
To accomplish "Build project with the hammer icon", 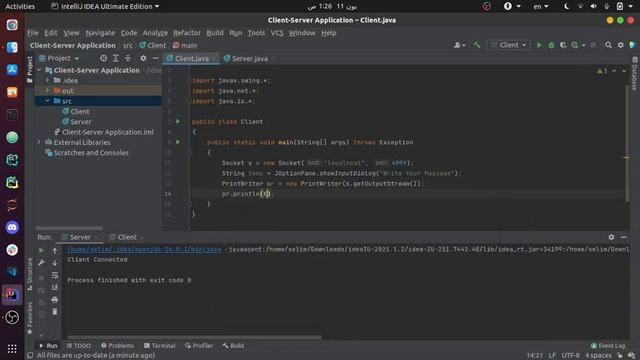I will 477,45.
